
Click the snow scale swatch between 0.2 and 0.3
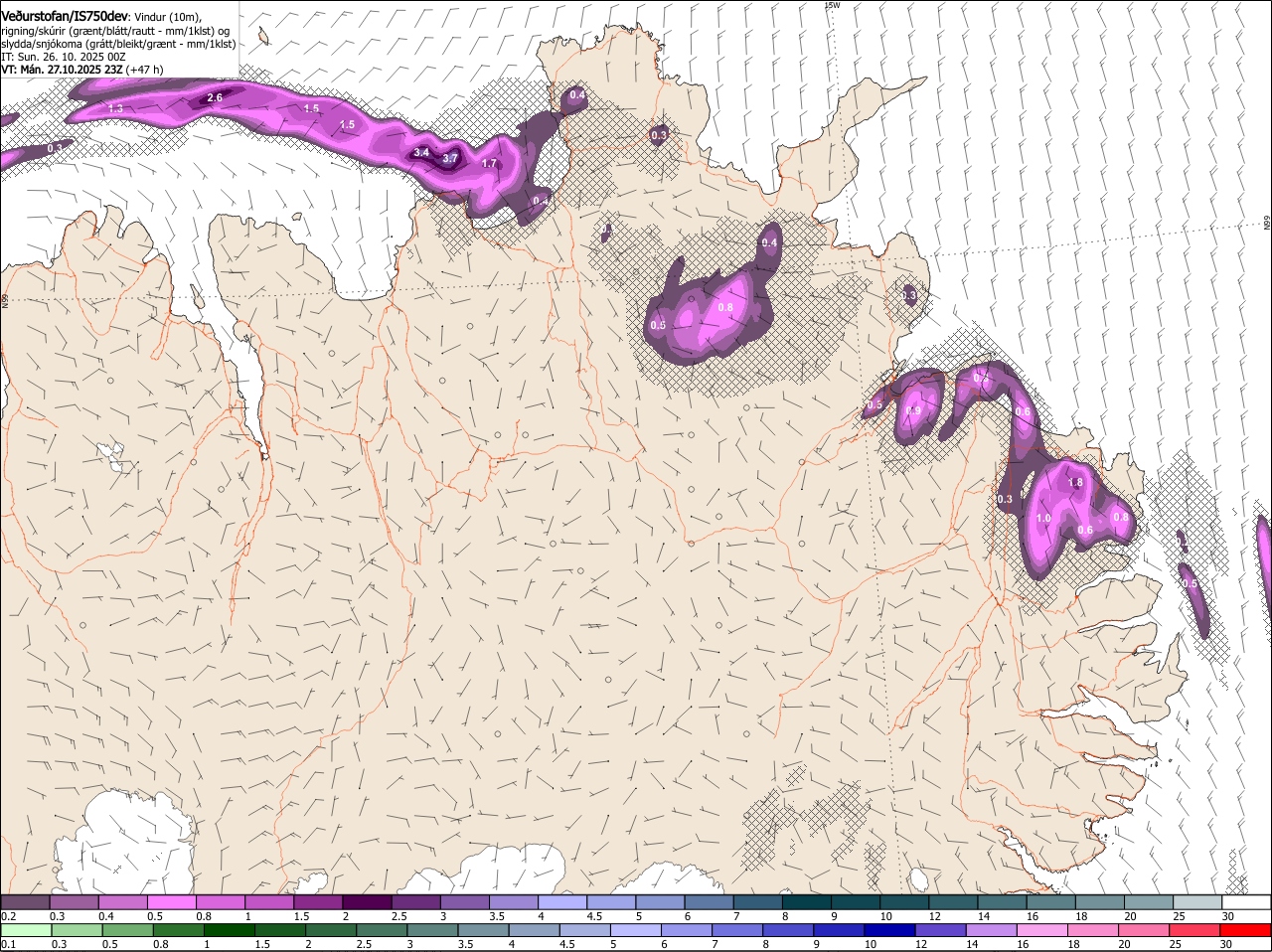[x=25, y=902]
